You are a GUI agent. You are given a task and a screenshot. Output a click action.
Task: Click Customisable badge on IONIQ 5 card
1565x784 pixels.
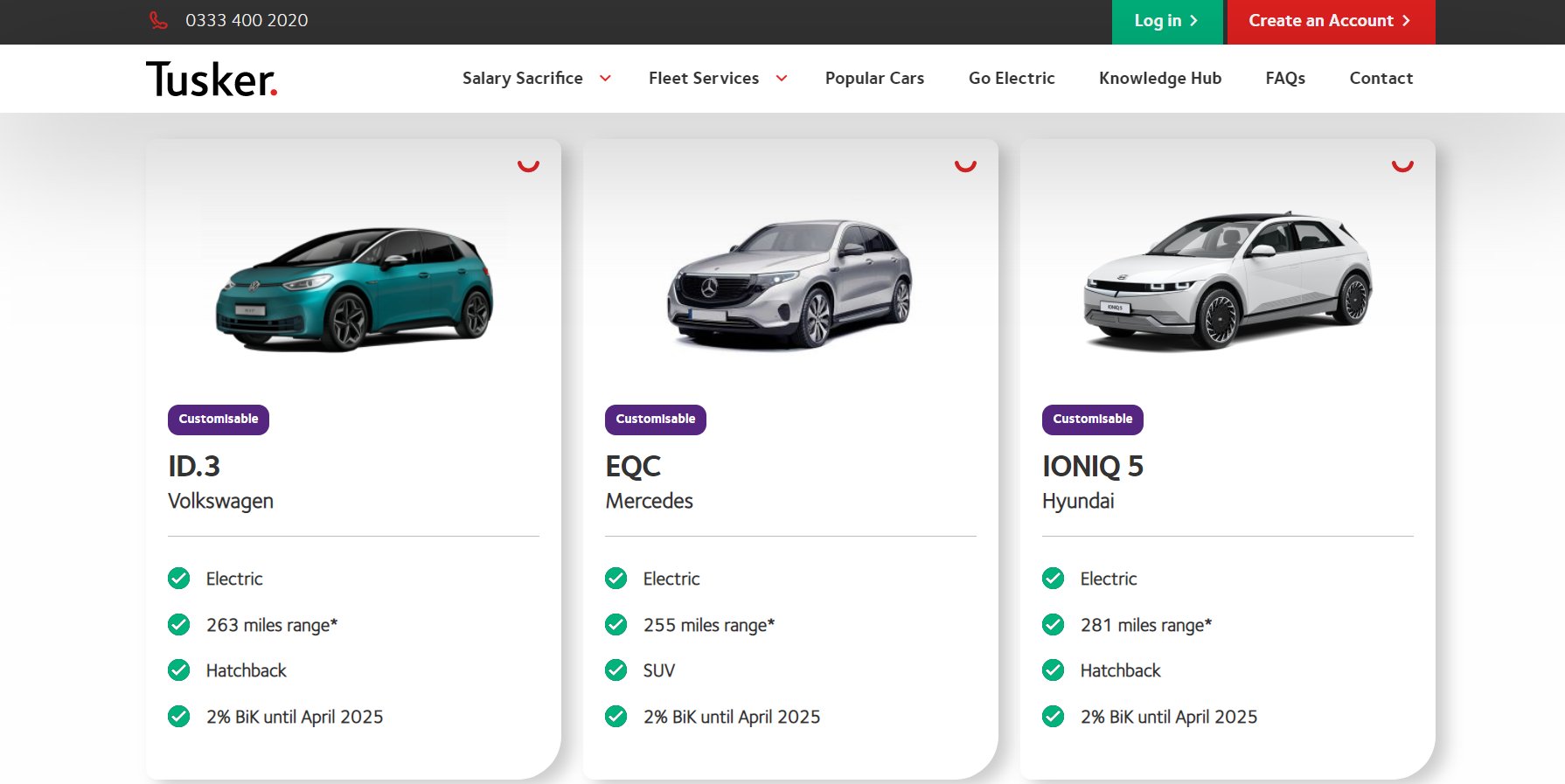pos(1093,420)
